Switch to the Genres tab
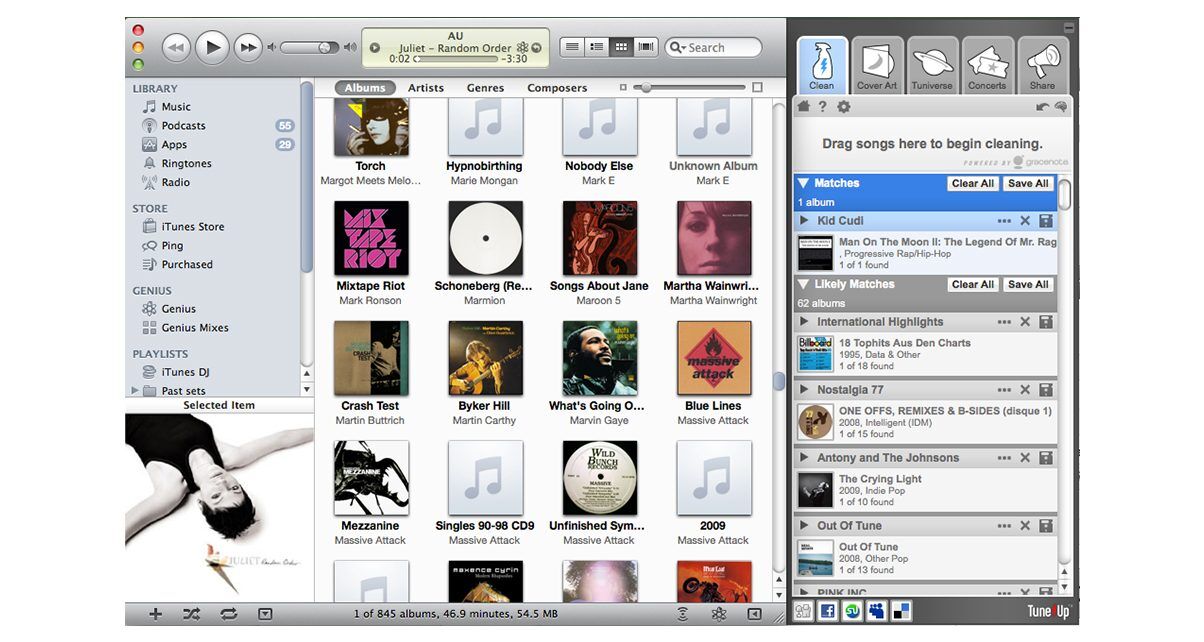Image resolution: width=1204 pixels, height=642 pixels. click(485, 88)
